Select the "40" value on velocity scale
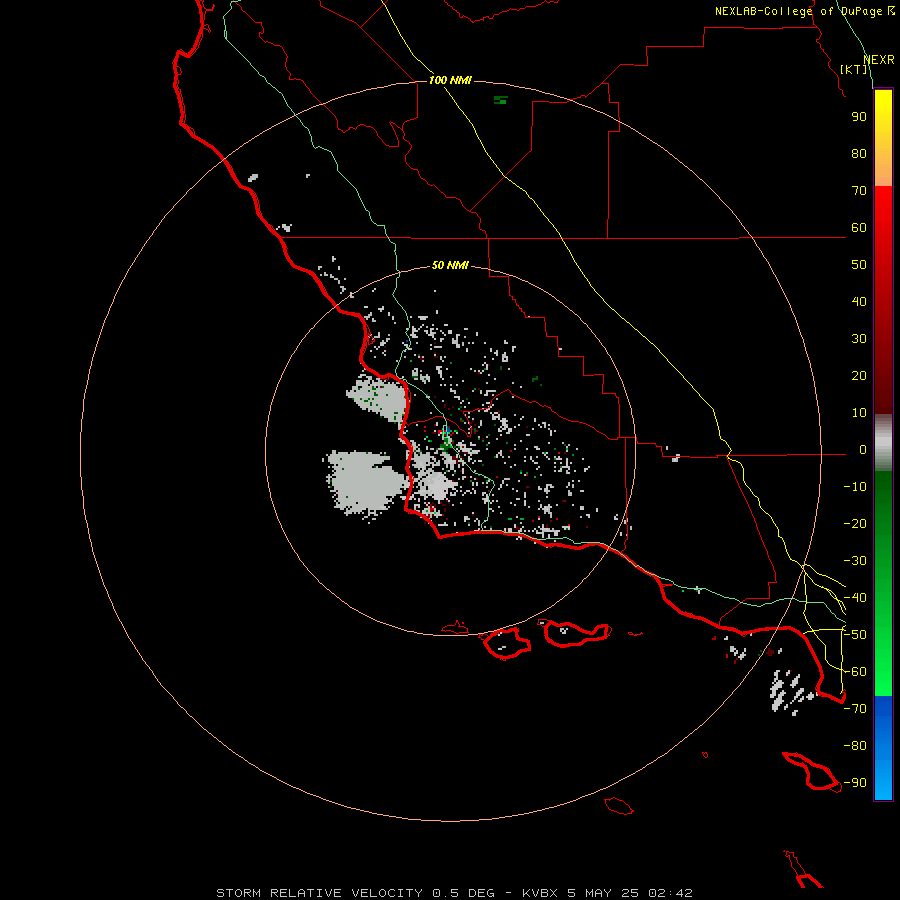Viewport: 900px width, 900px height. coord(859,301)
